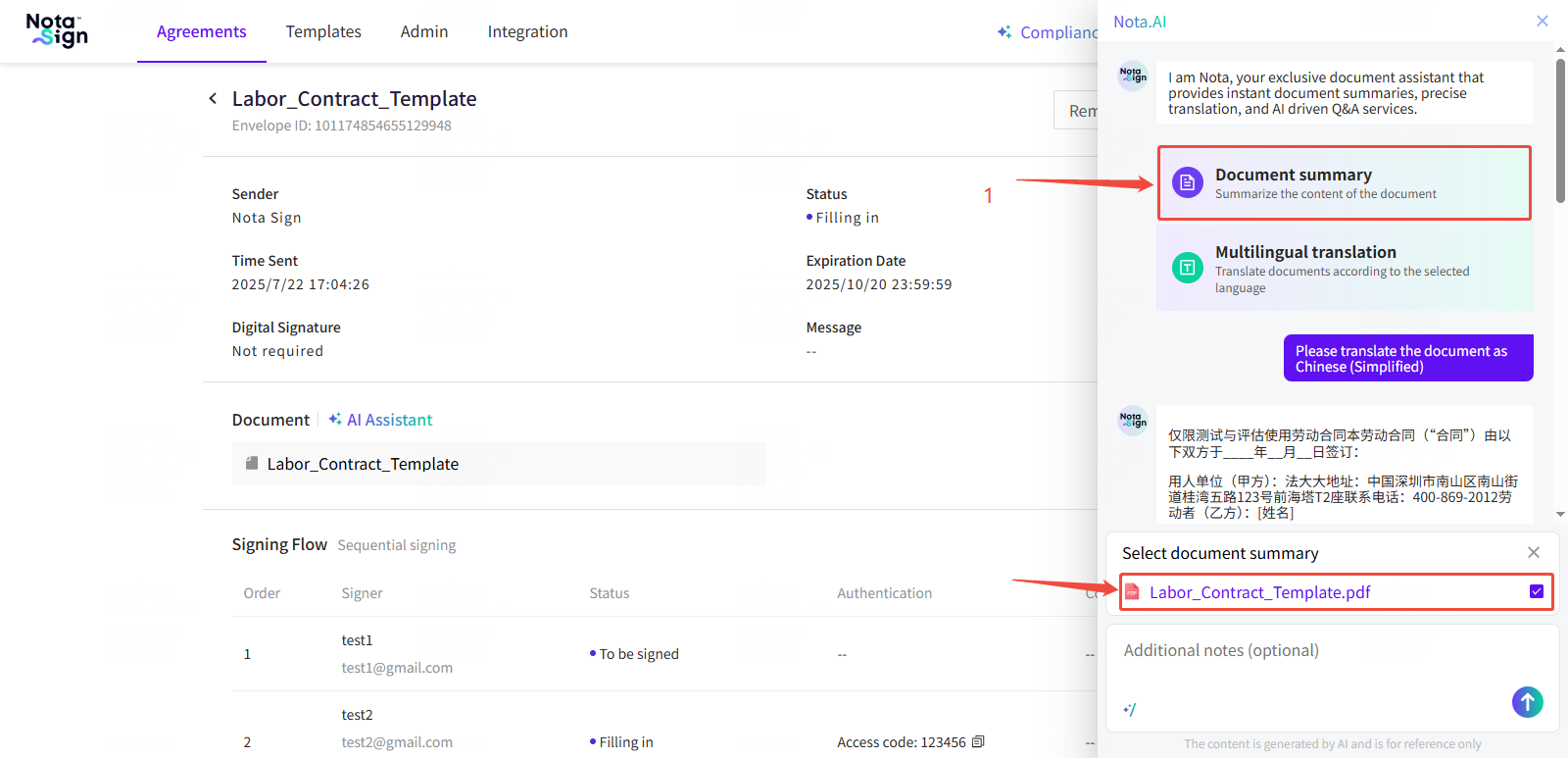The width and height of the screenshot is (1568, 758).
Task: Close the Nota.AI assistant panel
Action: (x=1542, y=21)
